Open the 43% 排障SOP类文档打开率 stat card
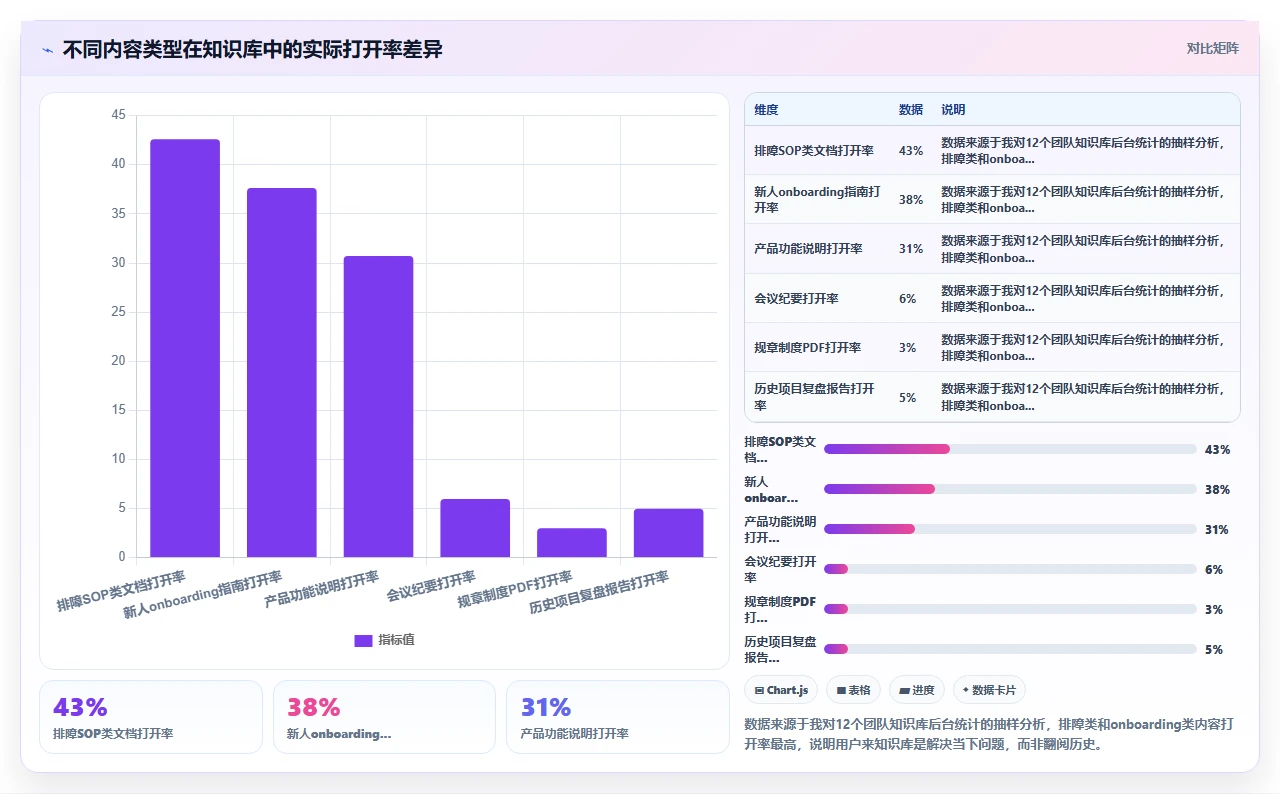Viewport: 1280px width, 794px height. (151, 717)
